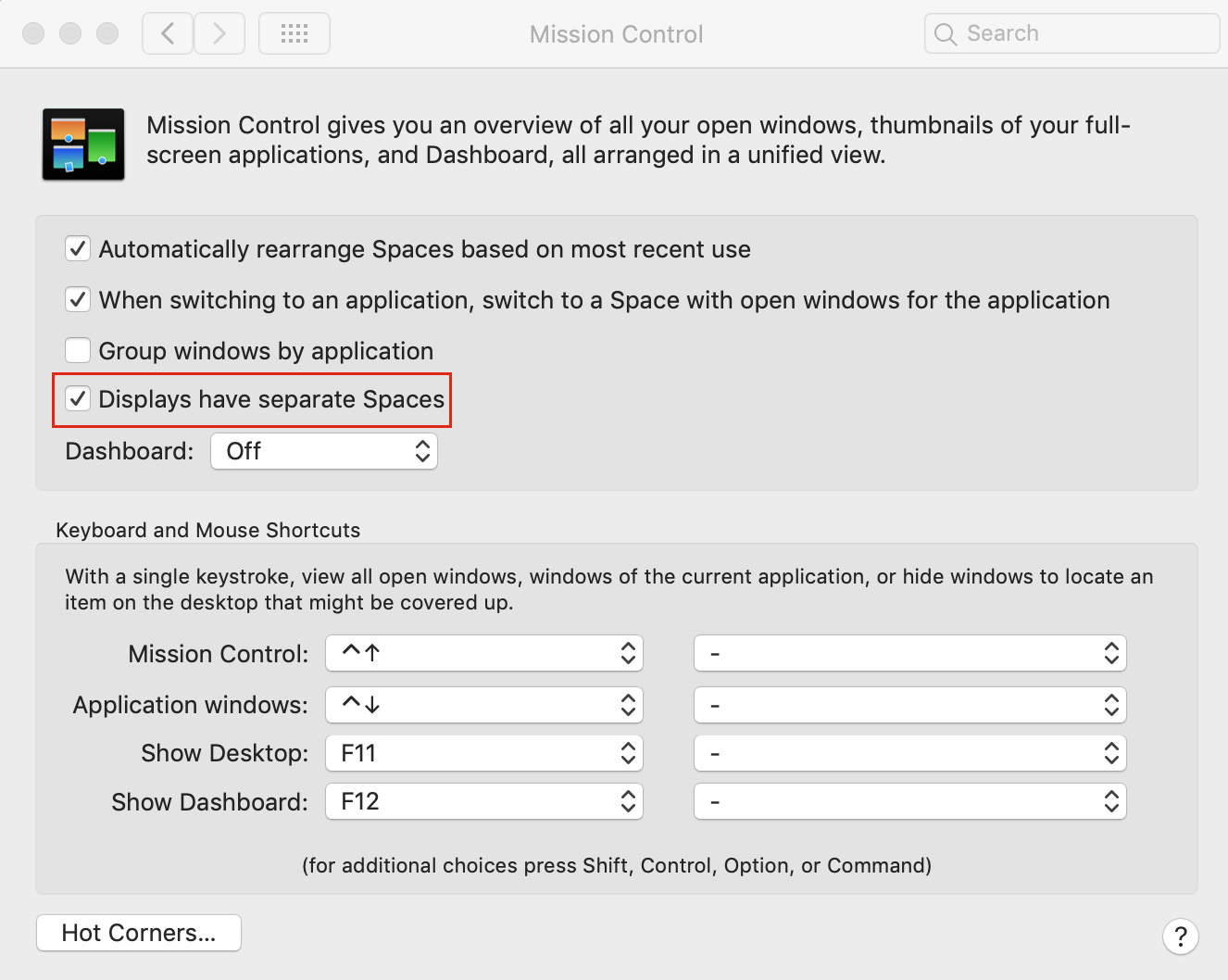The image size is (1228, 980).
Task: Open Application windows mouse shortcut dropdown
Action: (910, 705)
